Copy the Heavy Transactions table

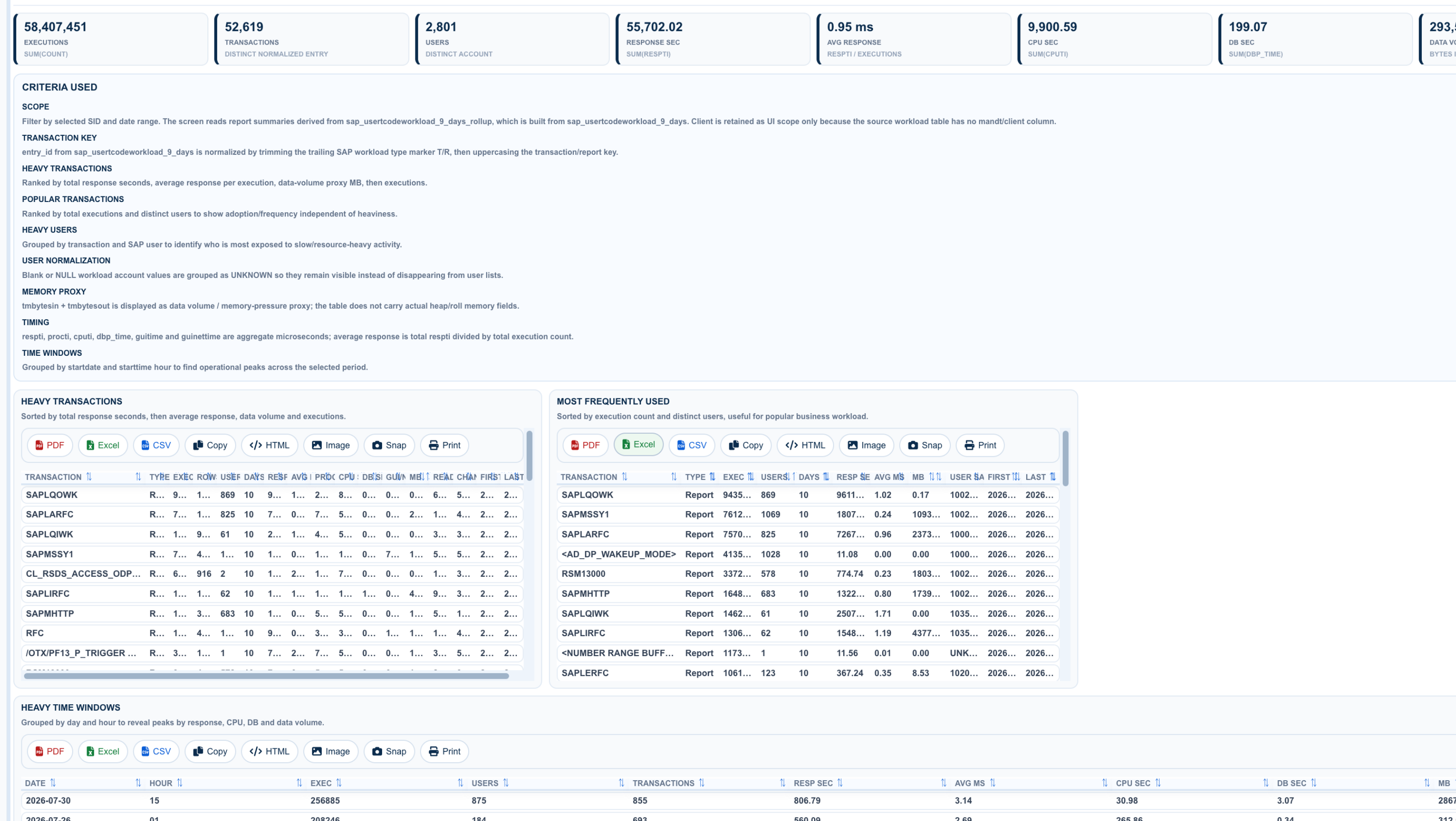click(210, 445)
